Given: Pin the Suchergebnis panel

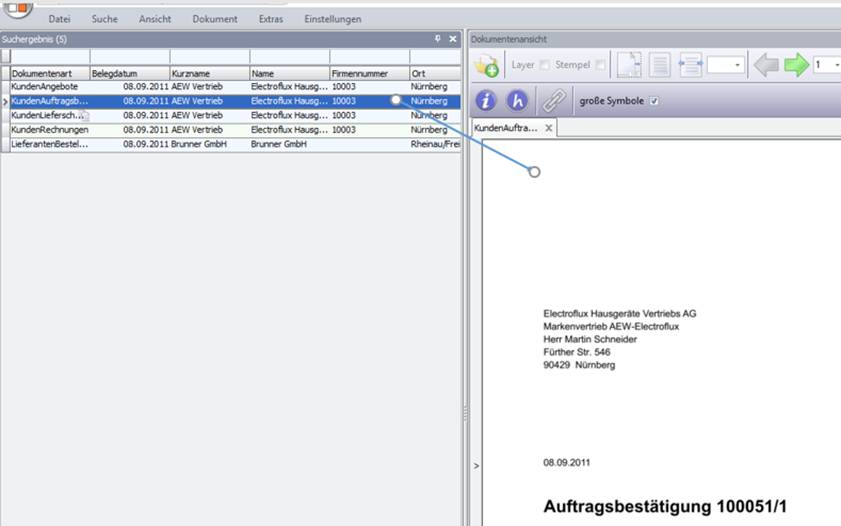Looking at the screenshot, I should pos(438,39).
